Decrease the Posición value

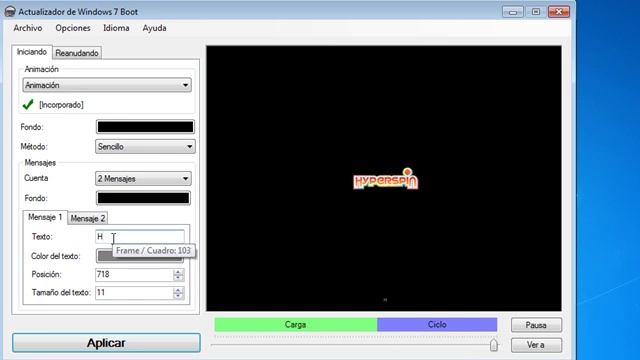tap(178, 278)
